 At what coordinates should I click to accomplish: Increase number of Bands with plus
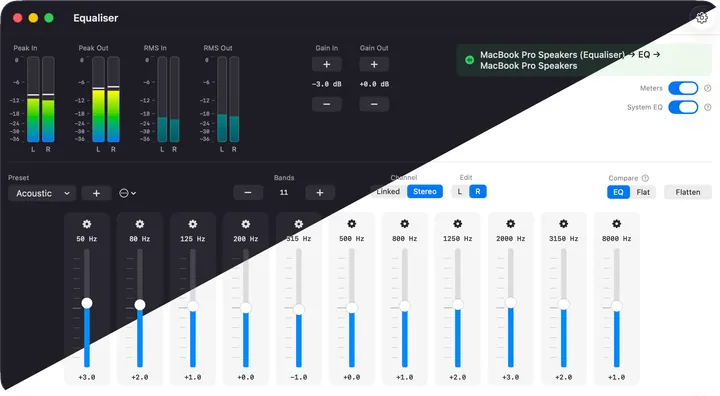[320, 192]
